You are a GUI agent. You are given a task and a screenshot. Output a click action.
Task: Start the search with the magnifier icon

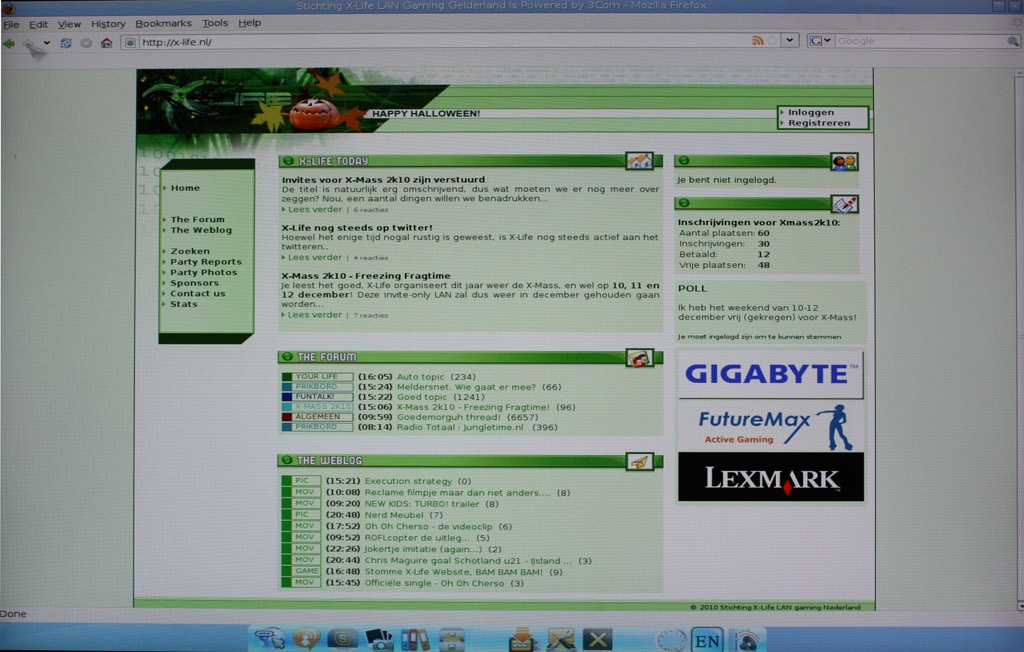1012,41
